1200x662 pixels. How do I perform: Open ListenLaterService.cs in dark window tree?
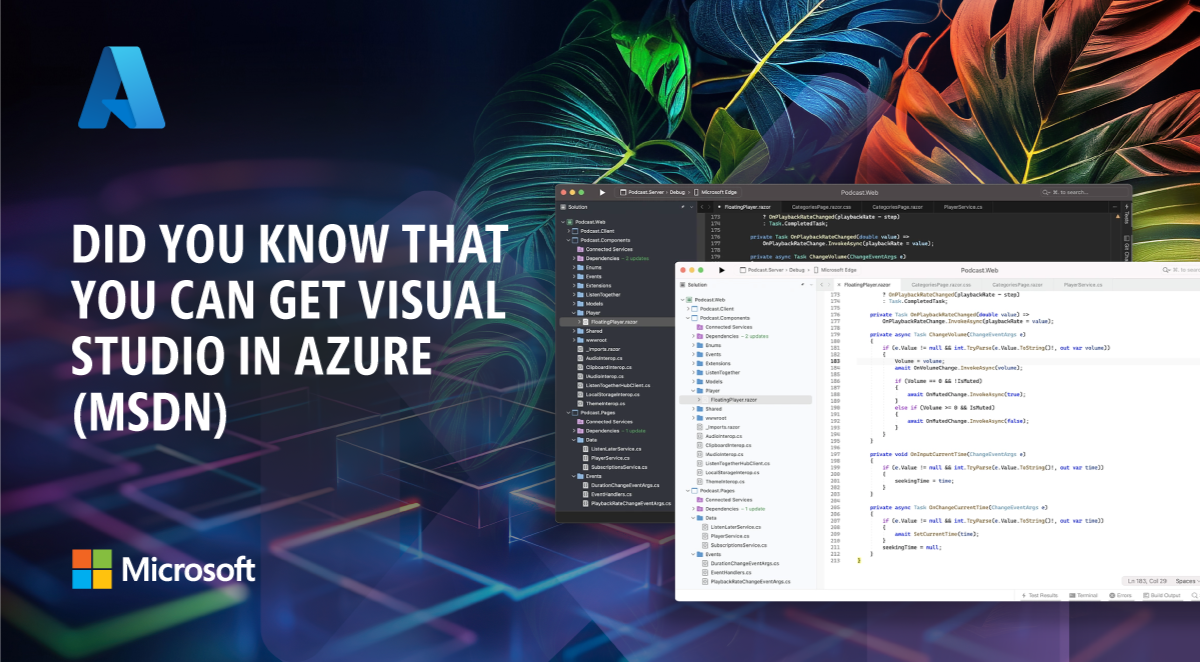pyautogui.click(x=616, y=449)
